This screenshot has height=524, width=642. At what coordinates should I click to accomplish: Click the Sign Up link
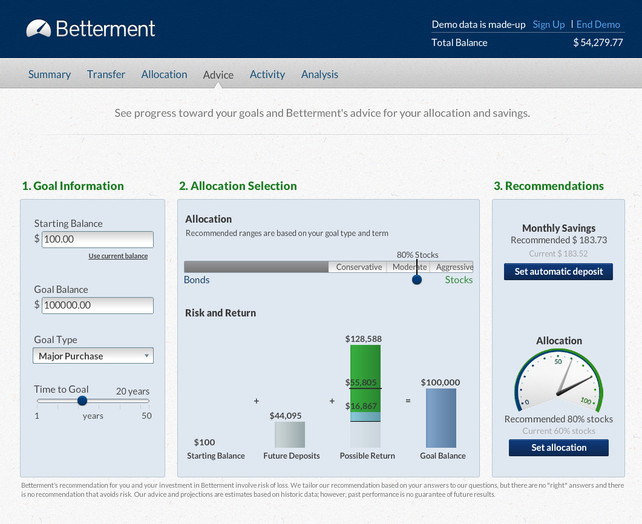[x=549, y=25]
